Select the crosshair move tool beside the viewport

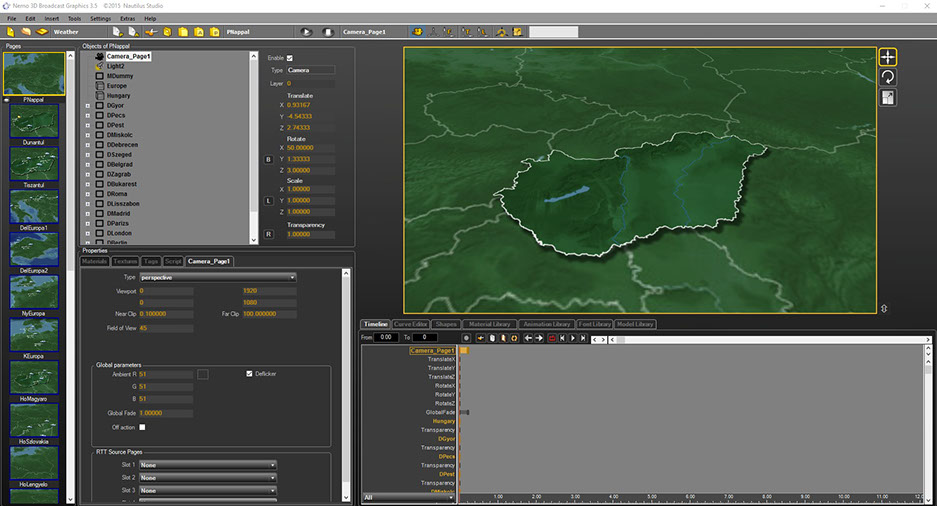click(887, 57)
